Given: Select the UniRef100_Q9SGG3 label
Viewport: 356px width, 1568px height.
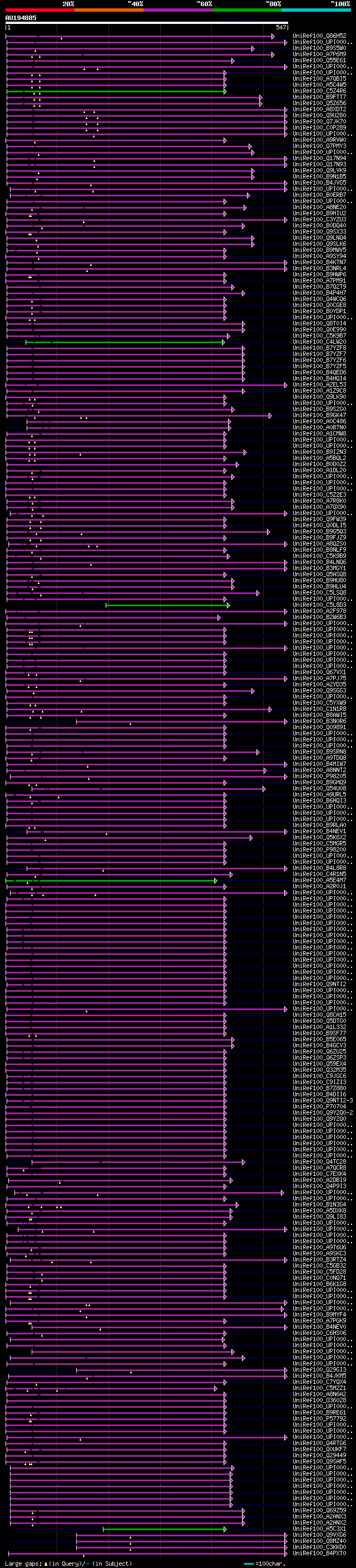Looking at the screenshot, I should 319,691.
